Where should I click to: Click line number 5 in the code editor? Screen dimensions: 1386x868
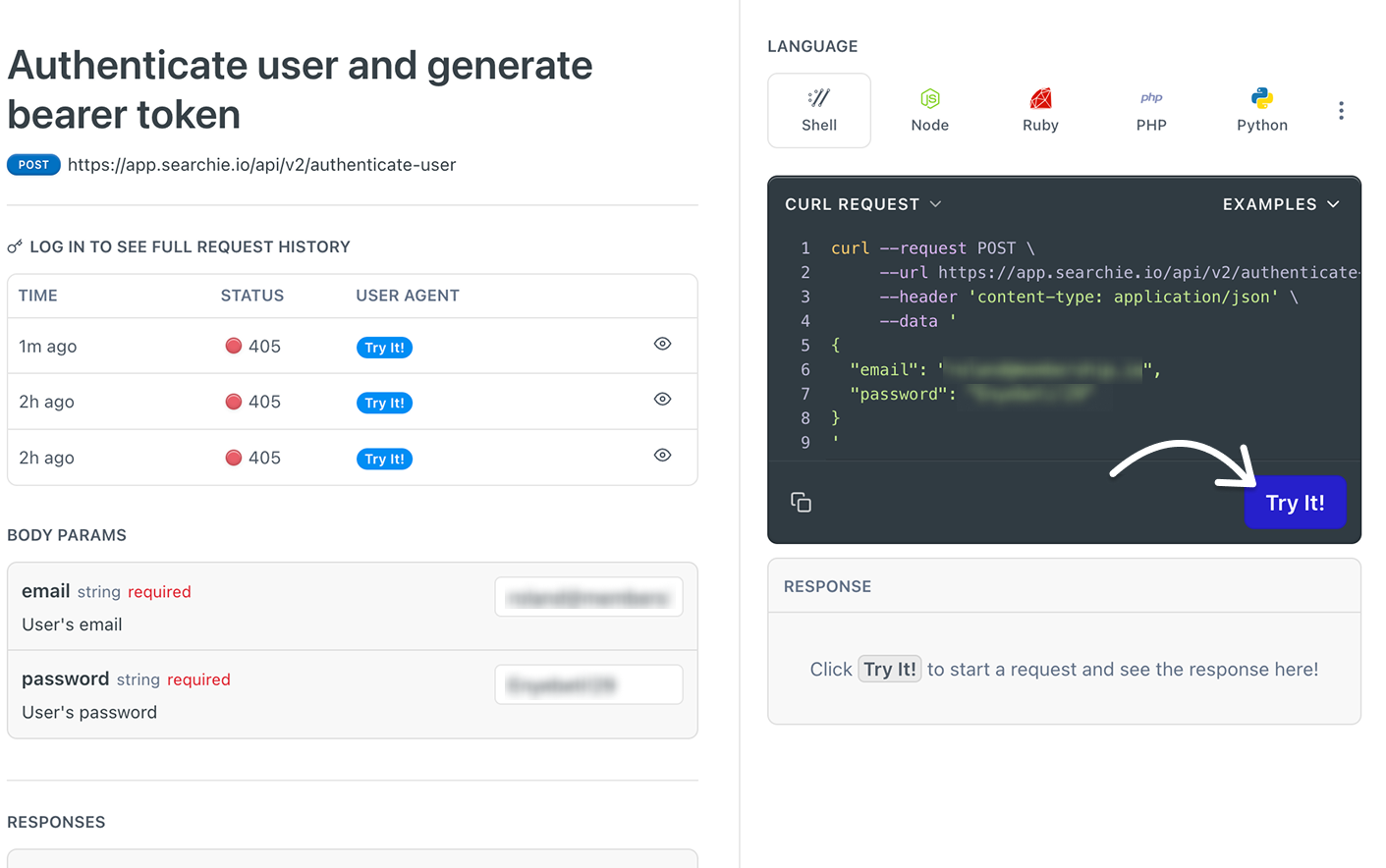(805, 345)
